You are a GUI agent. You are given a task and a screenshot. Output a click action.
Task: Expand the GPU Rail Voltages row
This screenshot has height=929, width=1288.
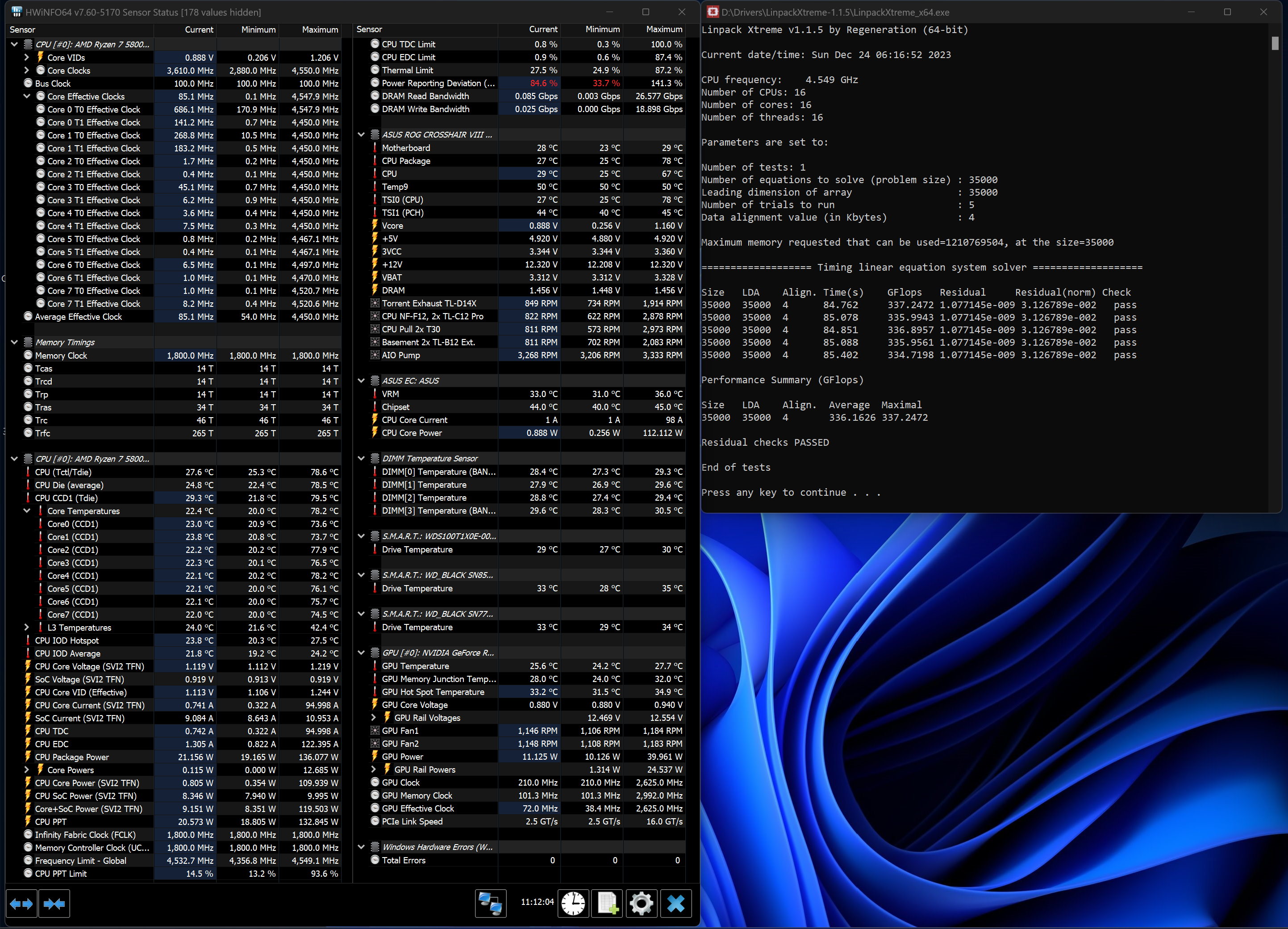coord(374,718)
